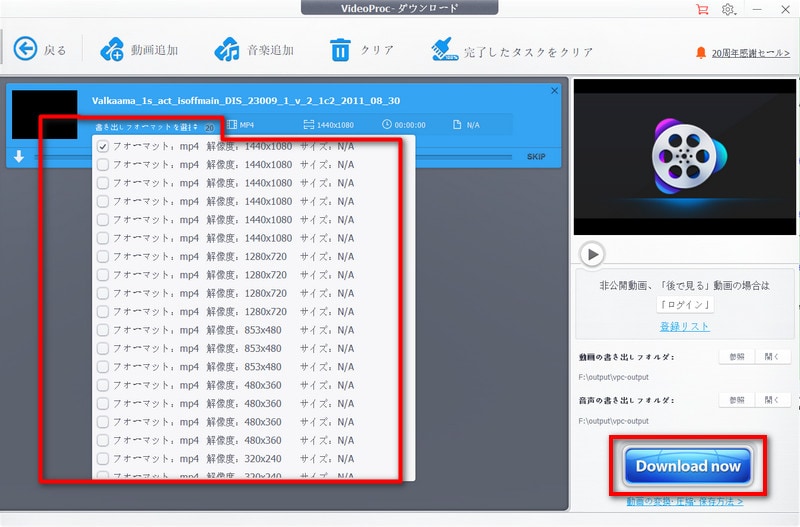Remove the video task with its X button
The width and height of the screenshot is (800, 527).
554,91
